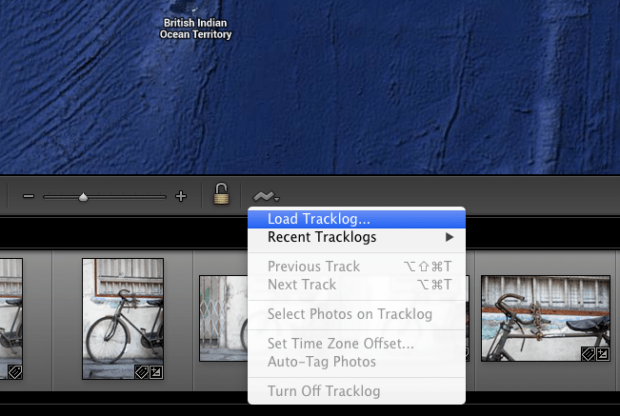Choose Load Tracklog... from the menu
The height and width of the screenshot is (416, 620).
click(x=357, y=219)
